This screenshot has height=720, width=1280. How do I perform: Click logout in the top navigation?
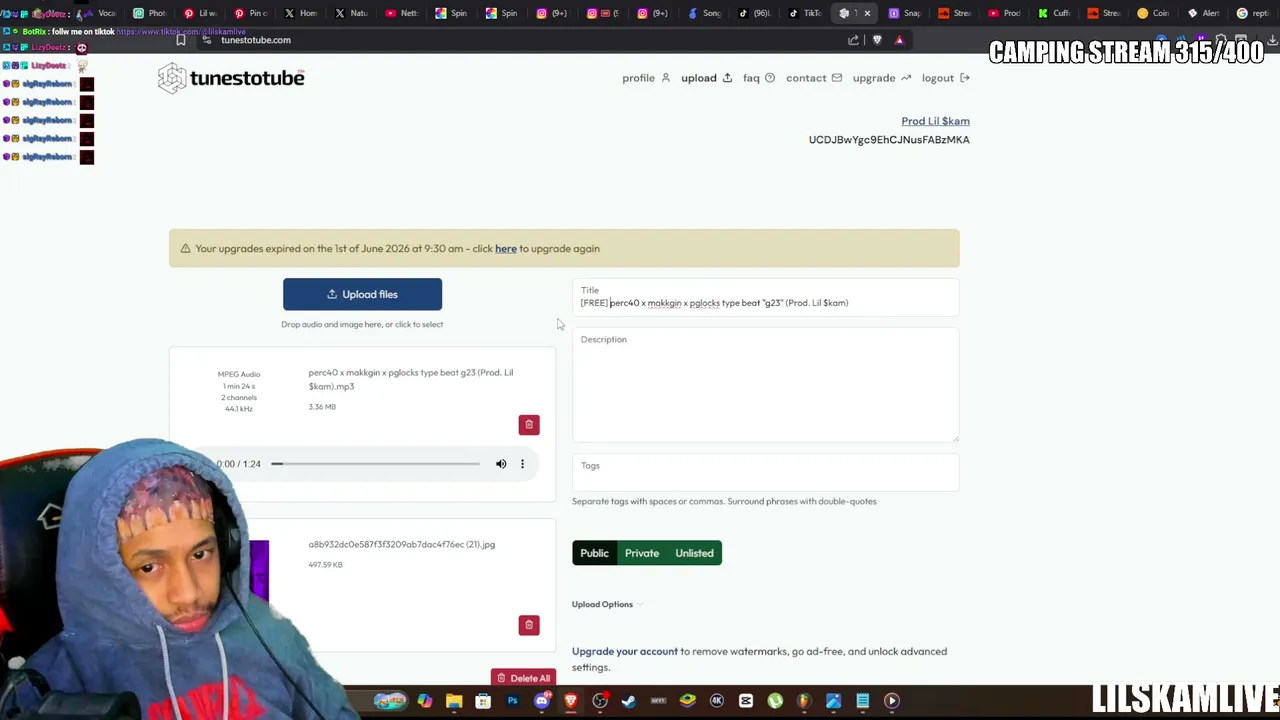pos(946,78)
